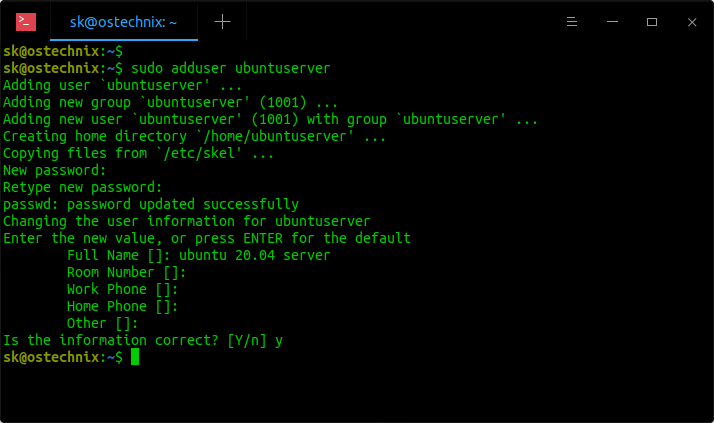
Task: Click the Home Phone [] line
Action: click(122, 306)
